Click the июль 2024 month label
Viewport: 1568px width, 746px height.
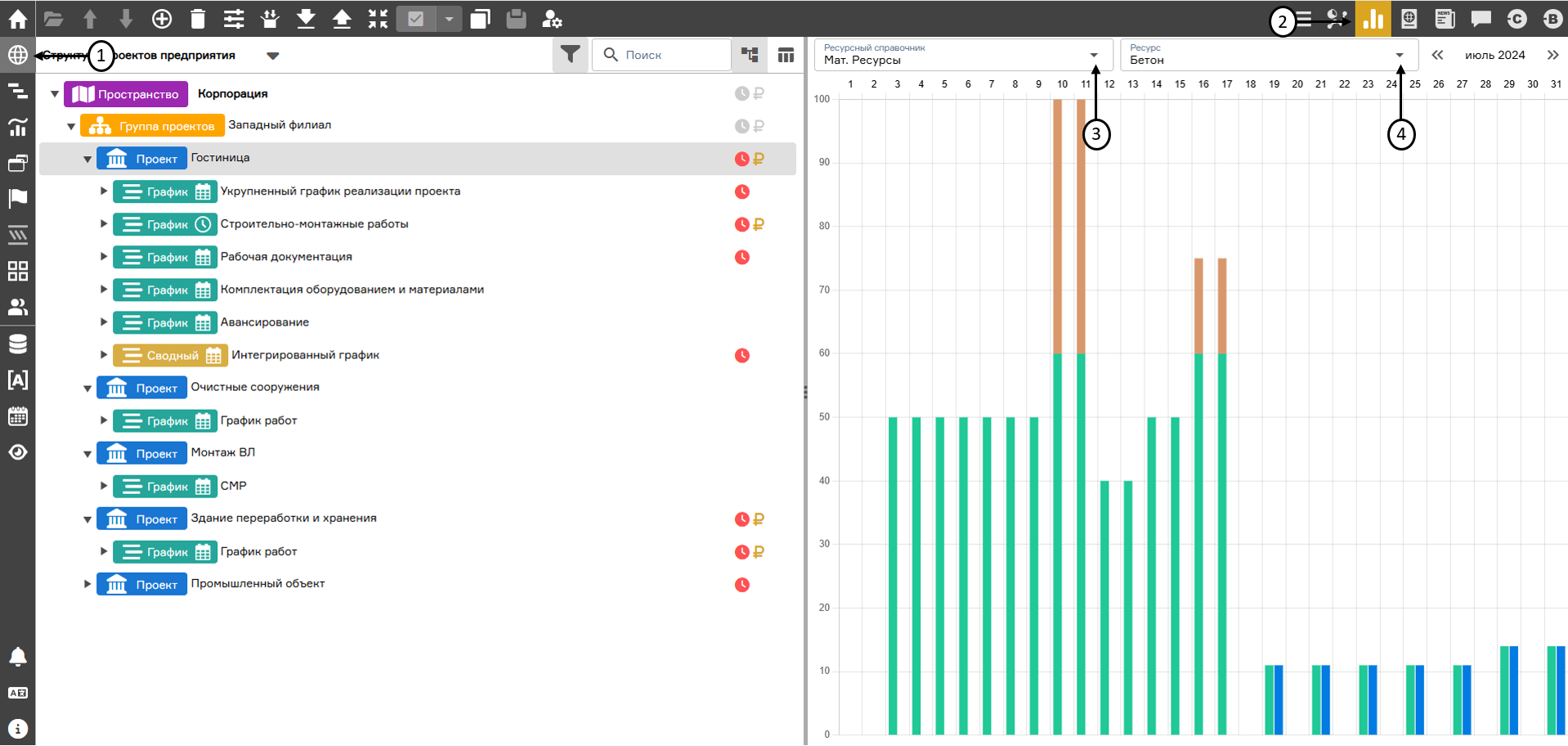point(1494,55)
